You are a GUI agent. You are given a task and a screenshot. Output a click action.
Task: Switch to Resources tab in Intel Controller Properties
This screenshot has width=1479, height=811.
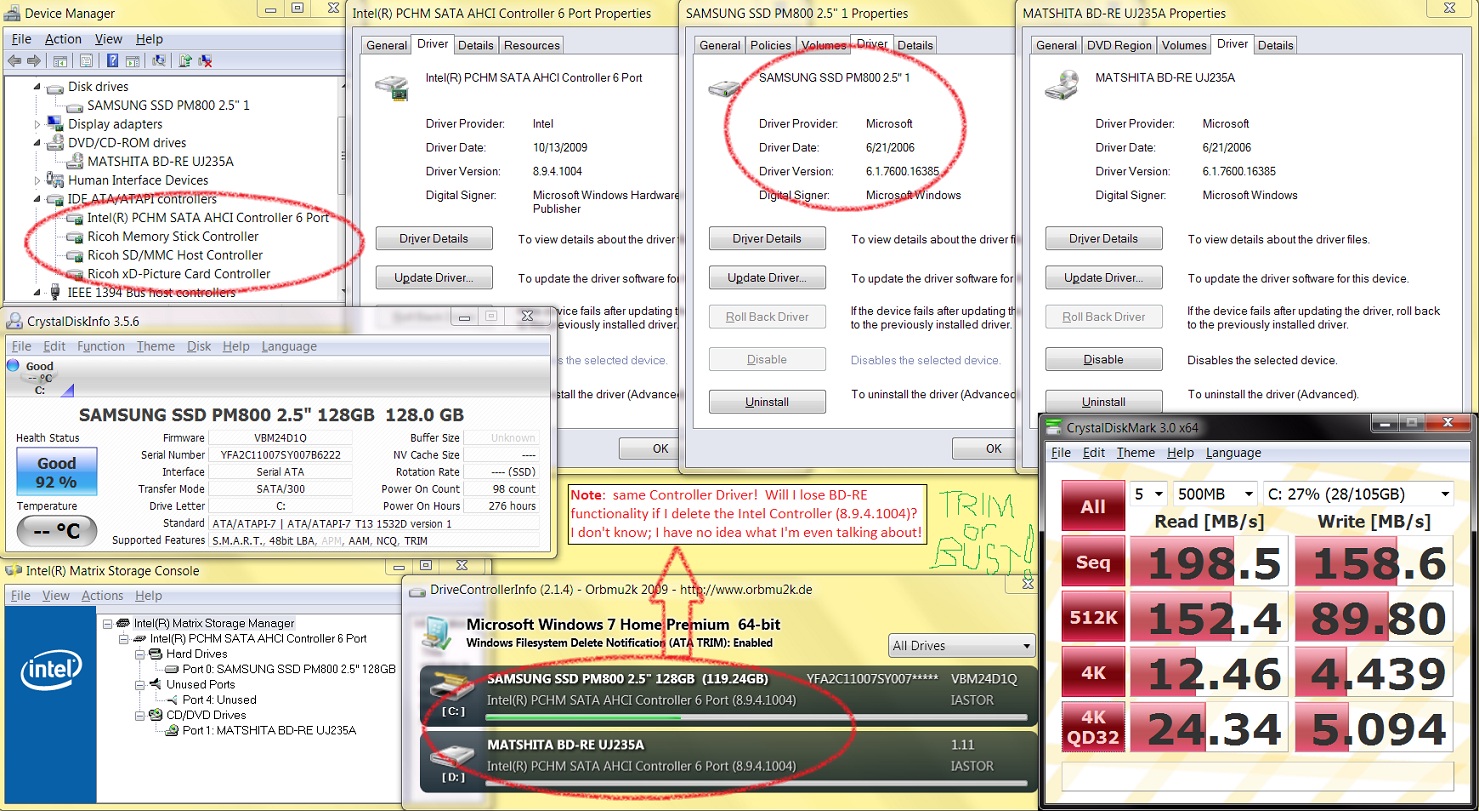point(531,45)
